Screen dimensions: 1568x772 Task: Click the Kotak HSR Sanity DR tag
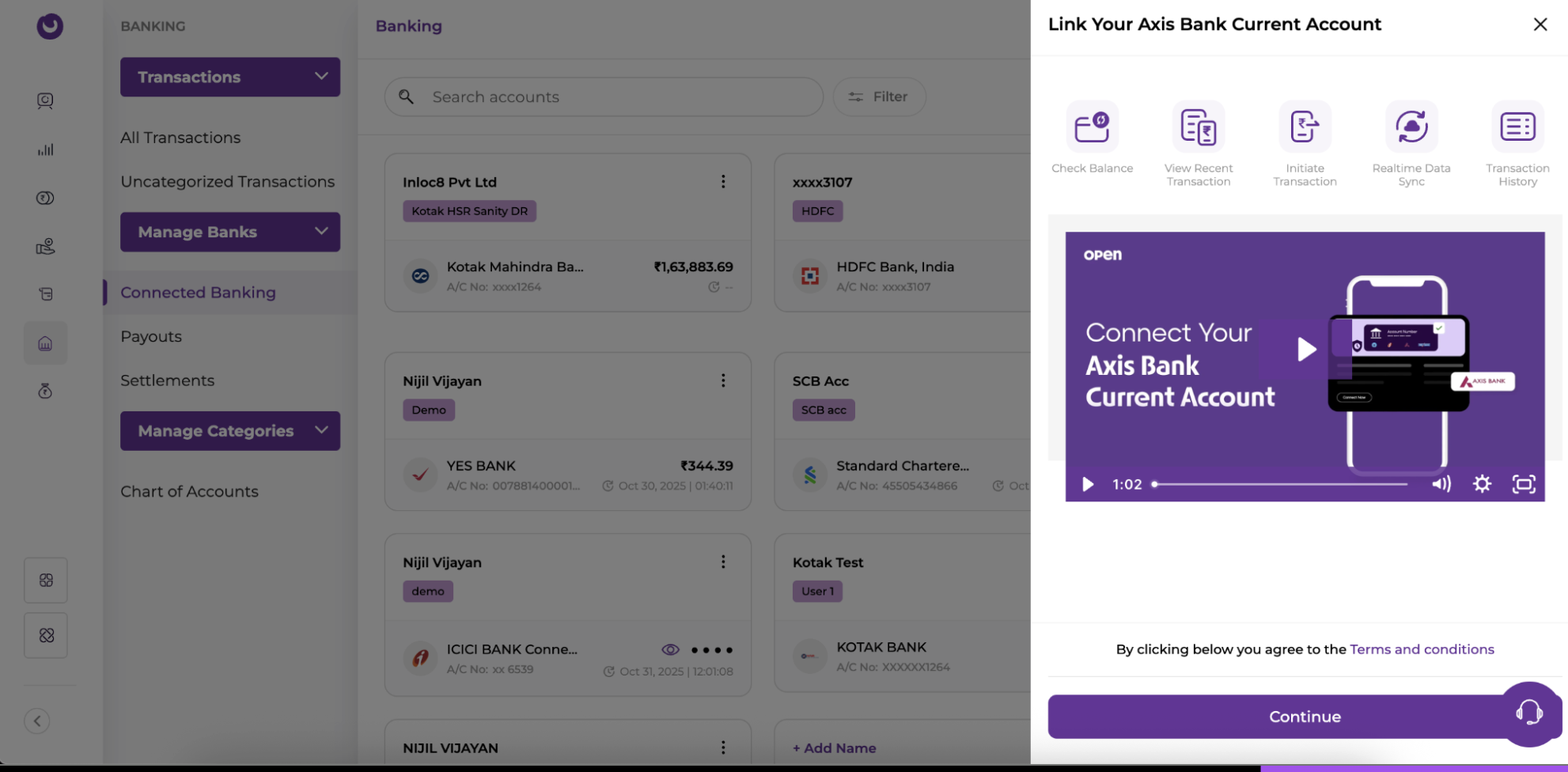coord(470,211)
